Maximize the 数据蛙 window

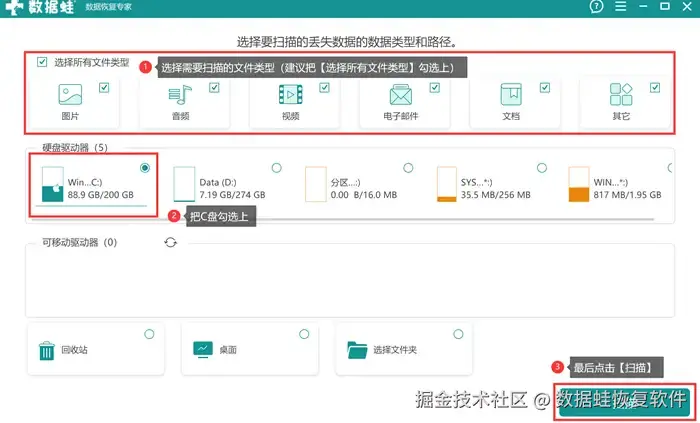pyautogui.click(x=665, y=6)
